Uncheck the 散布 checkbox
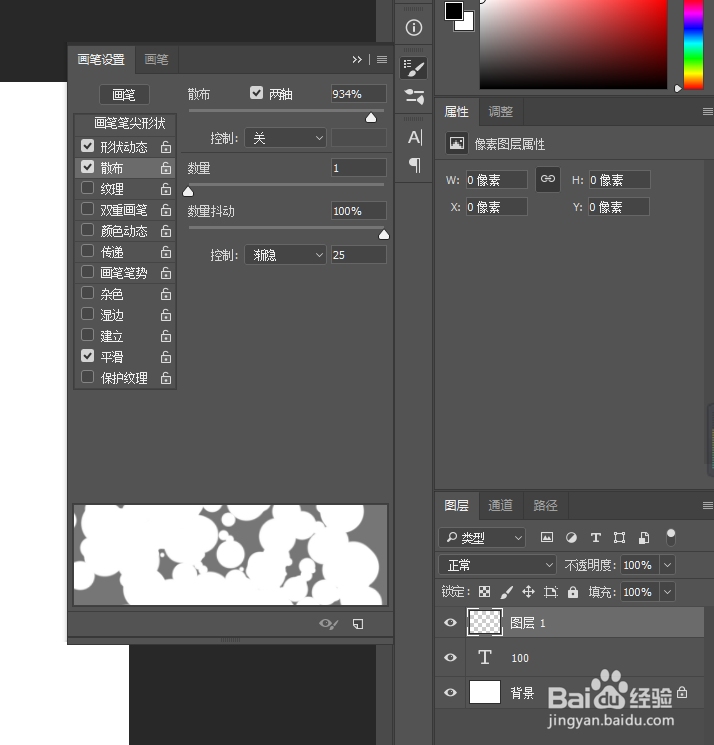This screenshot has height=745, width=714. coord(87,167)
